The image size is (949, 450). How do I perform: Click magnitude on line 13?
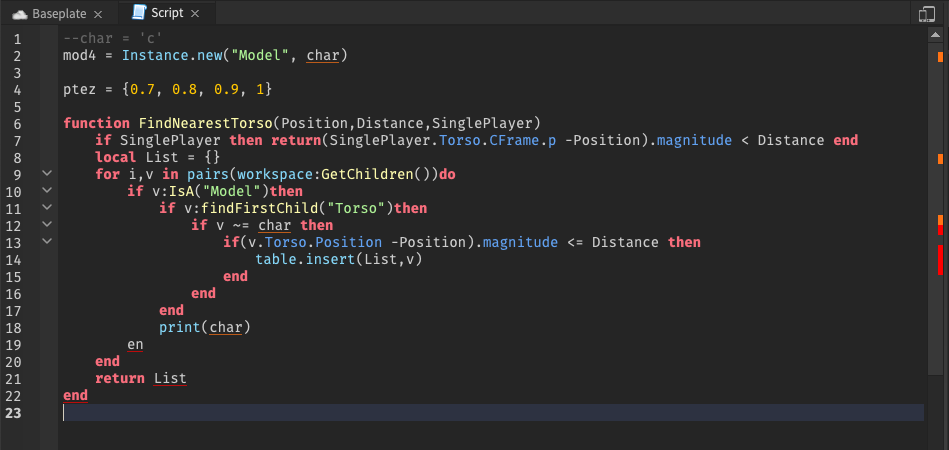pos(520,243)
